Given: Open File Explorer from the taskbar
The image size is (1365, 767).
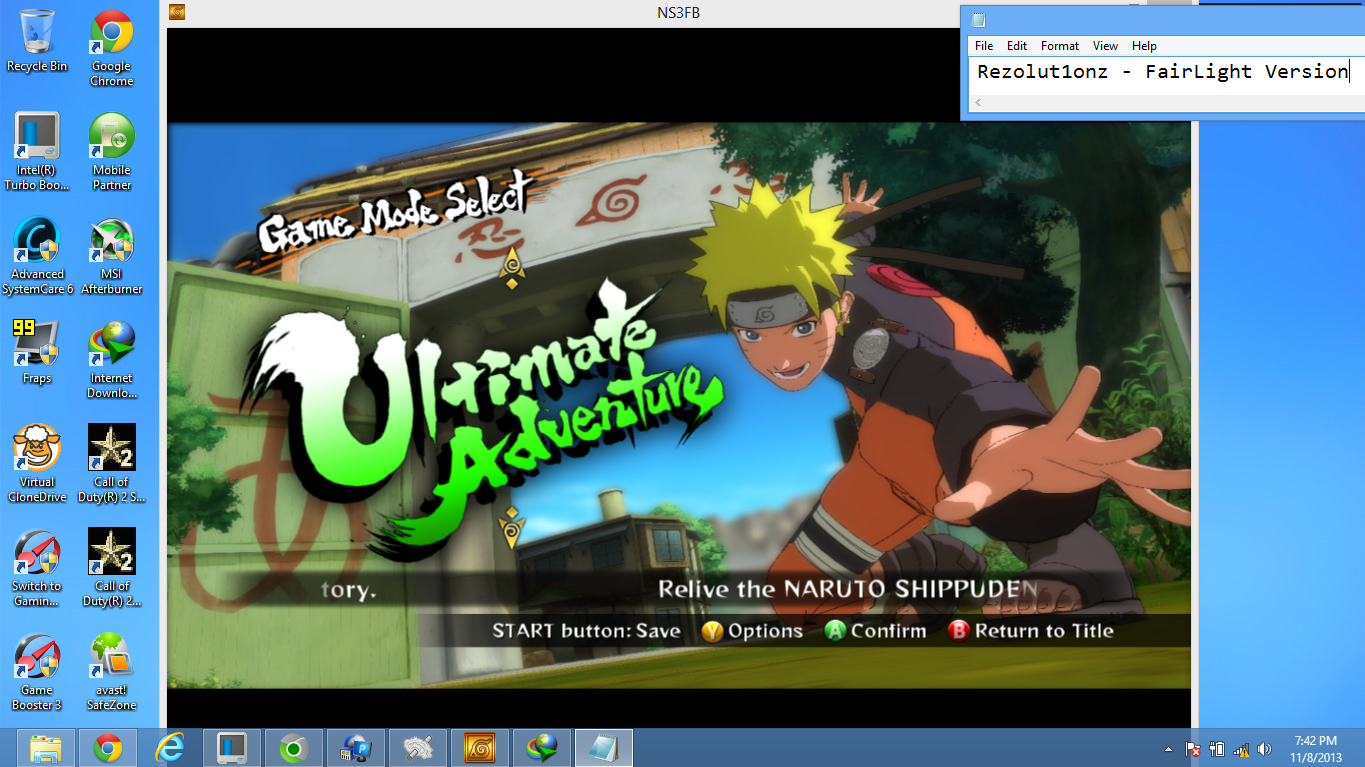Looking at the screenshot, I should (47, 748).
